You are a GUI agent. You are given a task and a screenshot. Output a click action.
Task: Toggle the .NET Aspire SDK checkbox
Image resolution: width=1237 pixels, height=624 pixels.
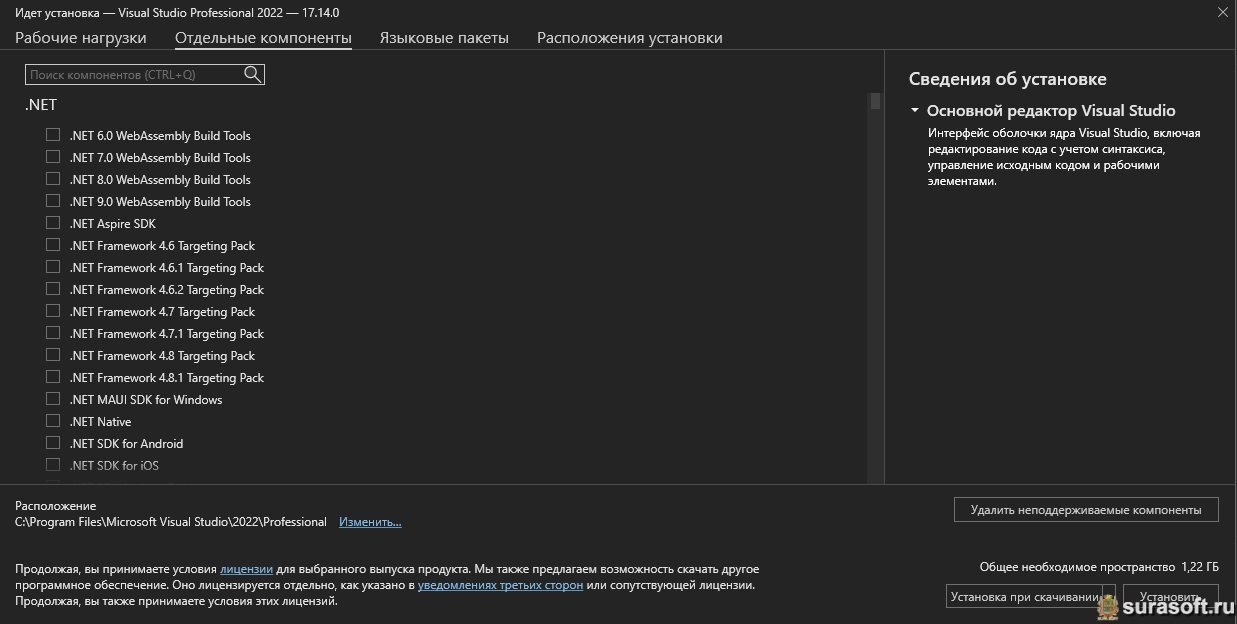(x=53, y=223)
